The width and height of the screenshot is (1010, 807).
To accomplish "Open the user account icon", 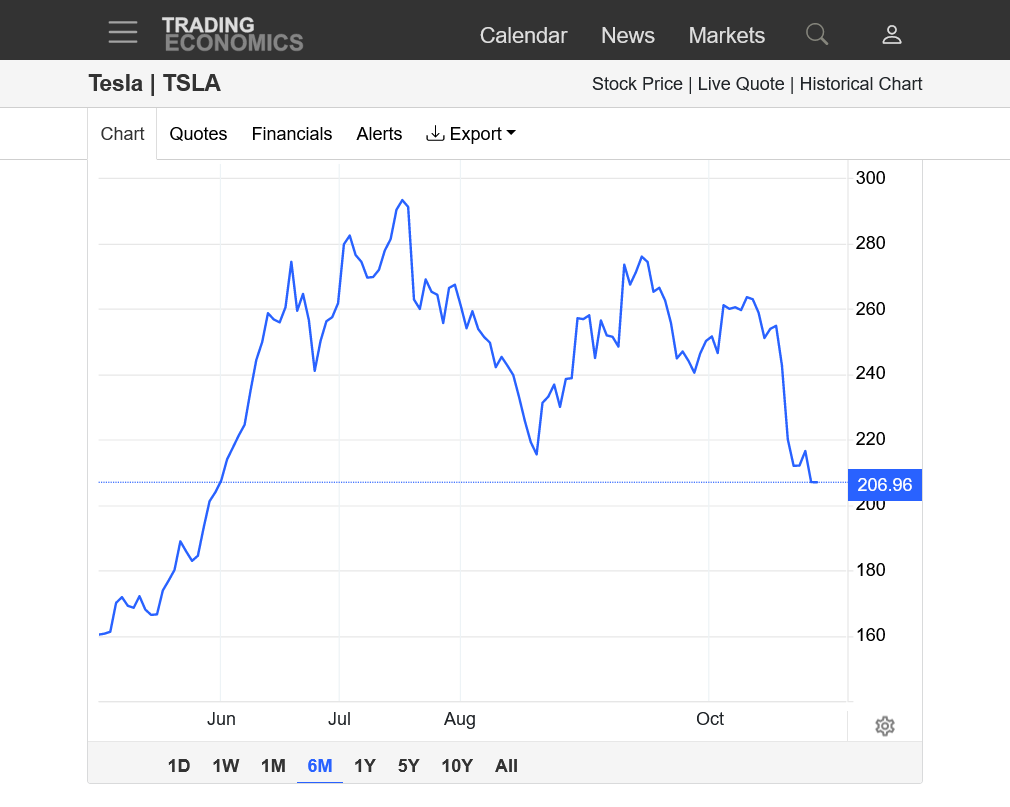I will [891, 34].
